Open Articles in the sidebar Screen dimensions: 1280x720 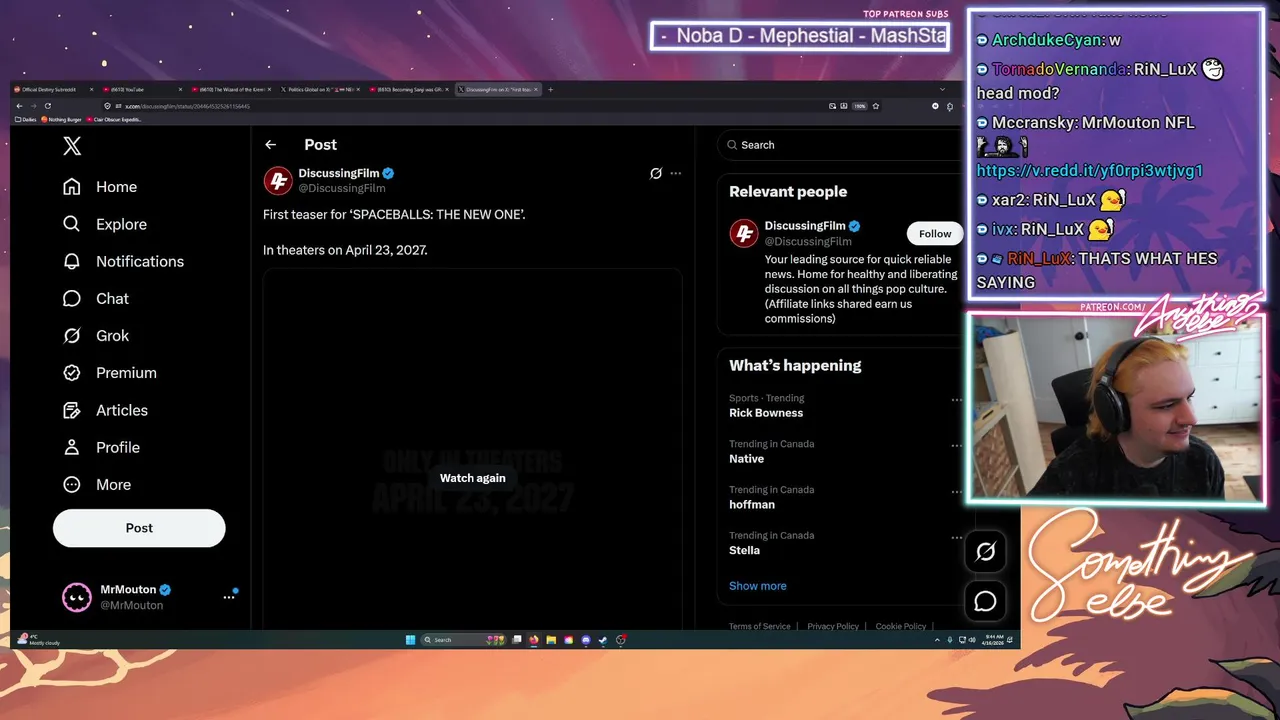coord(105,410)
